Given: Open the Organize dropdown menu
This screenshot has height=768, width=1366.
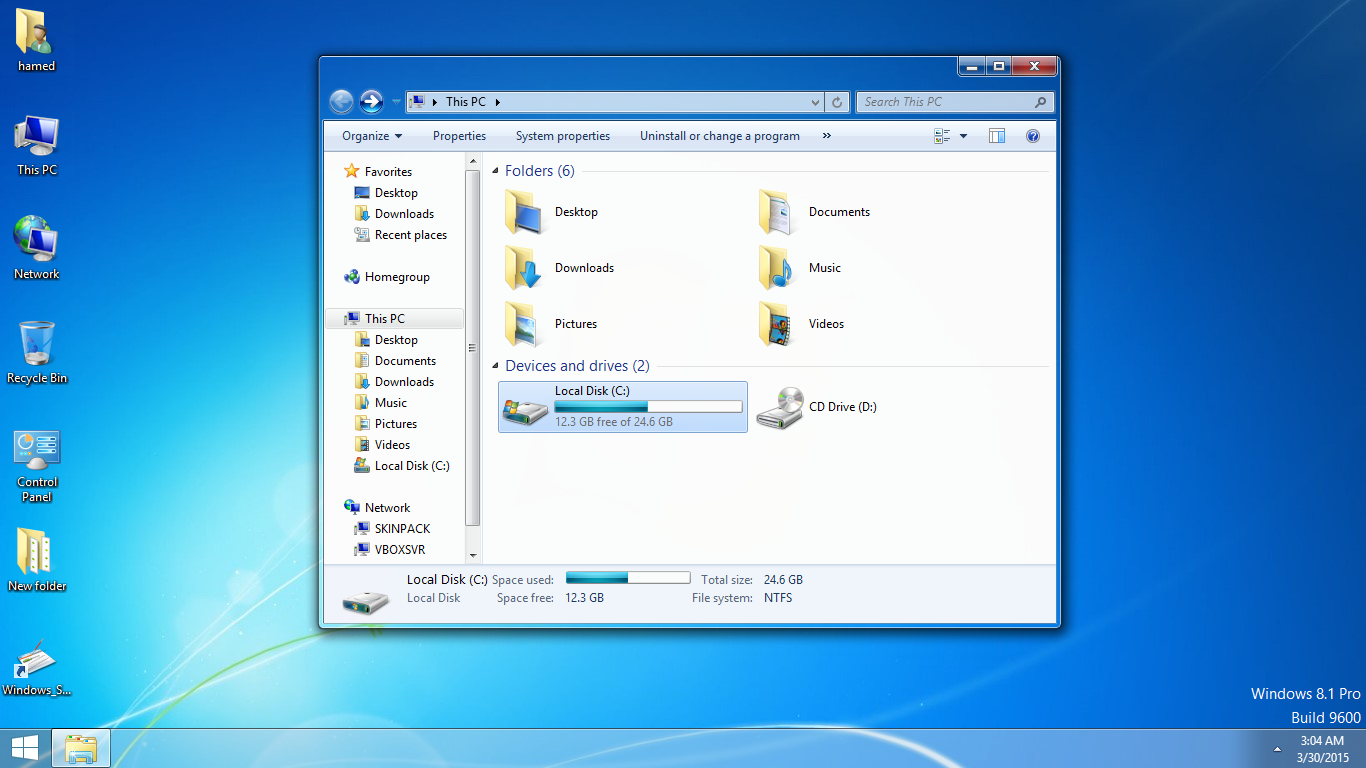Looking at the screenshot, I should (371, 136).
